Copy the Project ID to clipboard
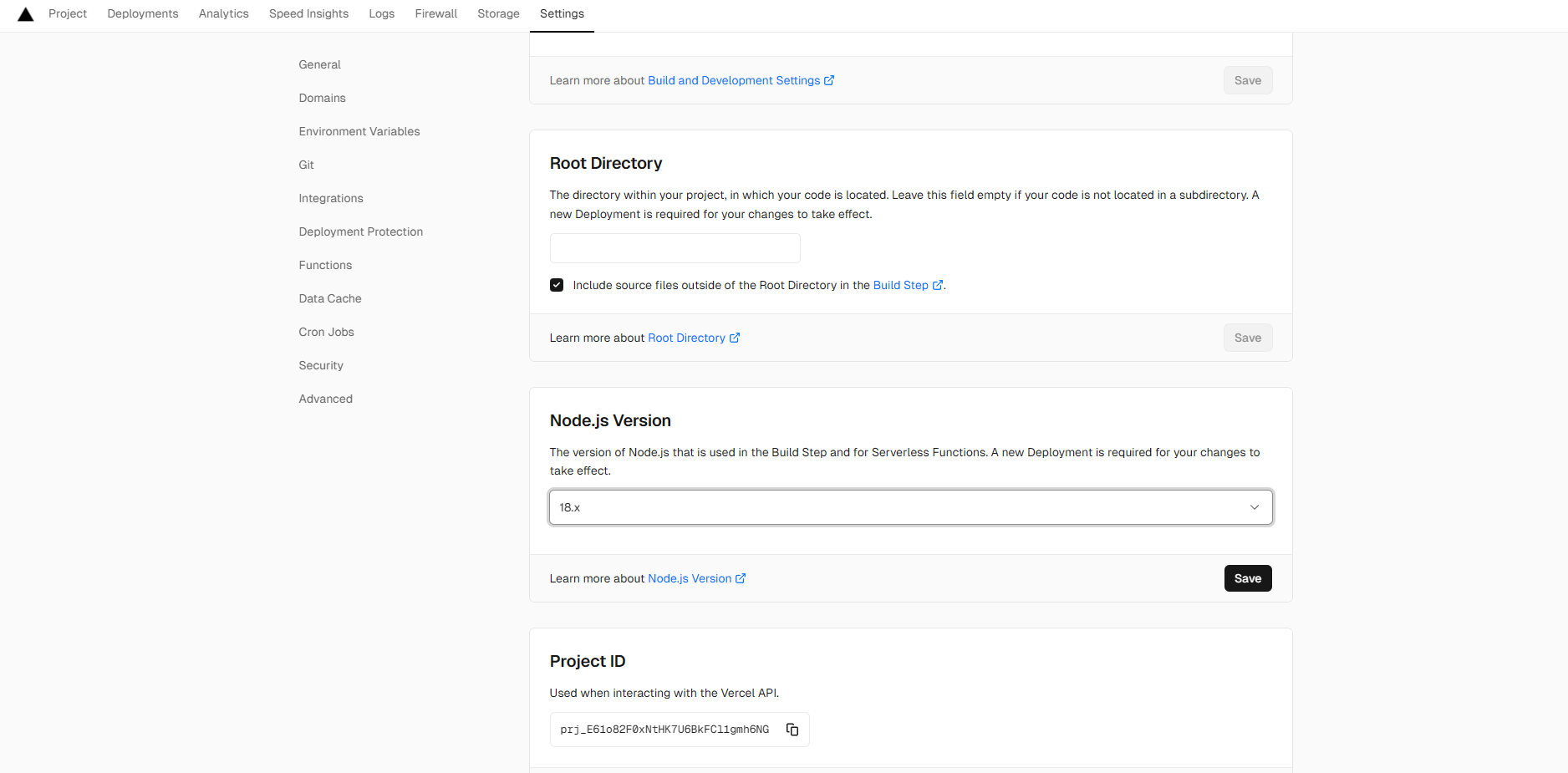The height and width of the screenshot is (773, 1568). 792,730
